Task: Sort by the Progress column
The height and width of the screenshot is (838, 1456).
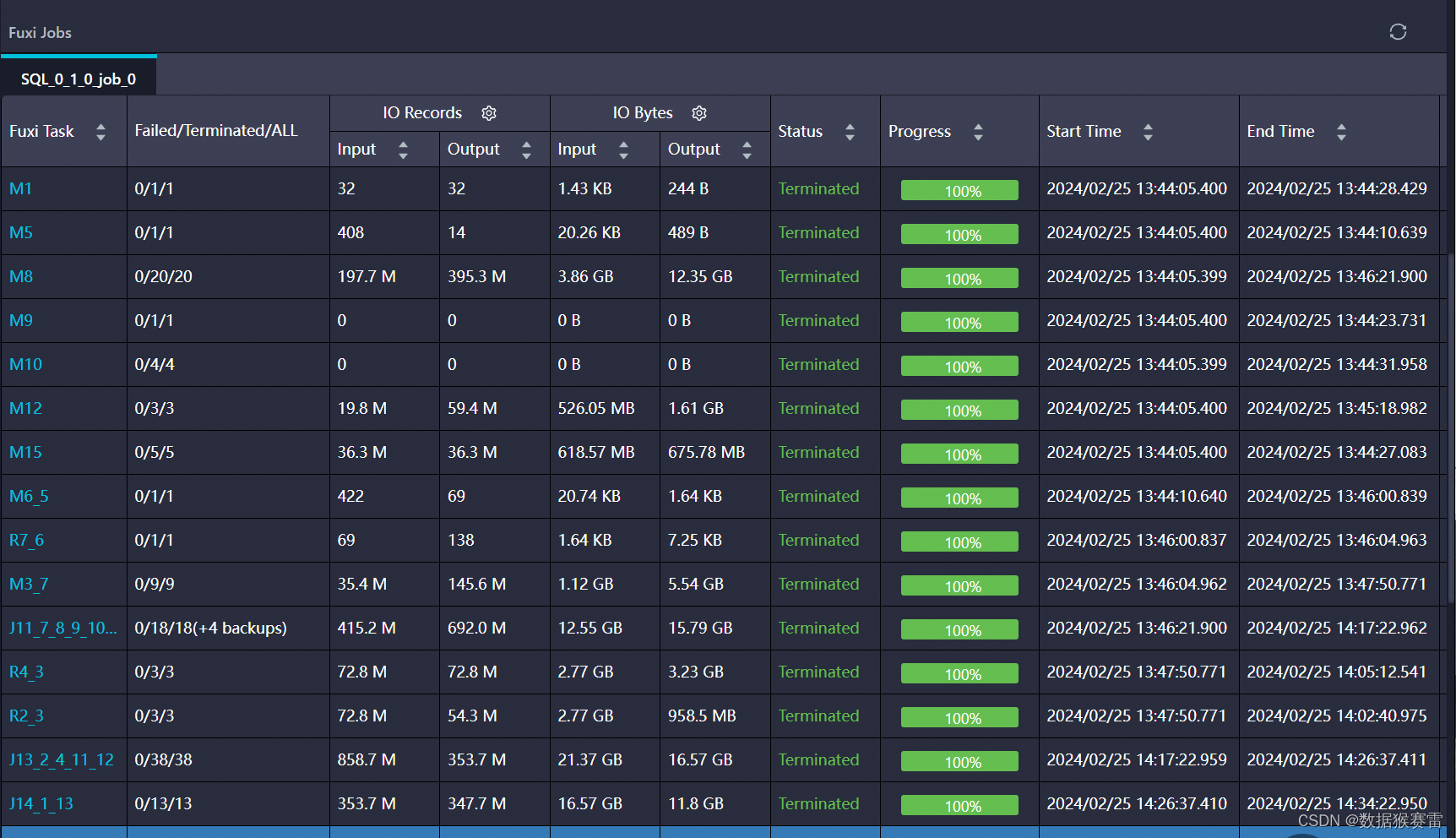Action: pos(978,132)
